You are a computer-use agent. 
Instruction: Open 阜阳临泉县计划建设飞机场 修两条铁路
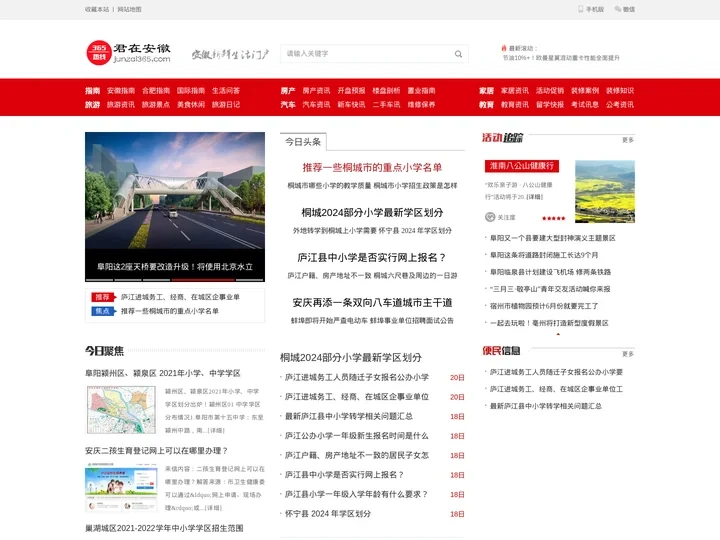tap(550, 272)
